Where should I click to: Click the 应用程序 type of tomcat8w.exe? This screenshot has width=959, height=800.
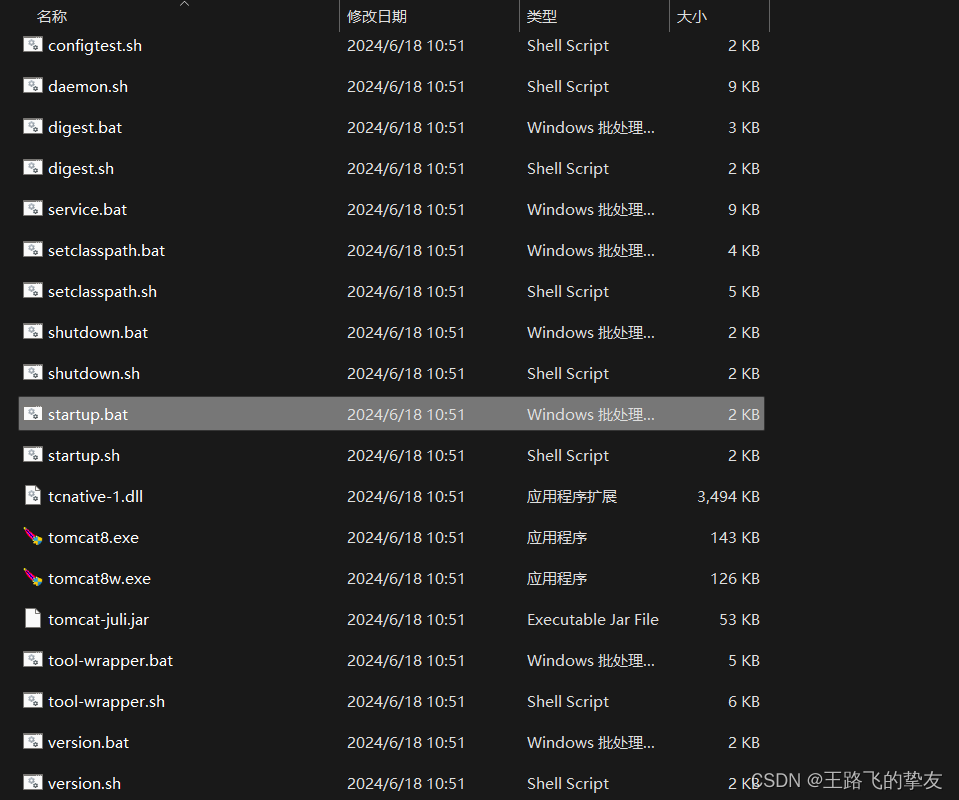[557, 578]
